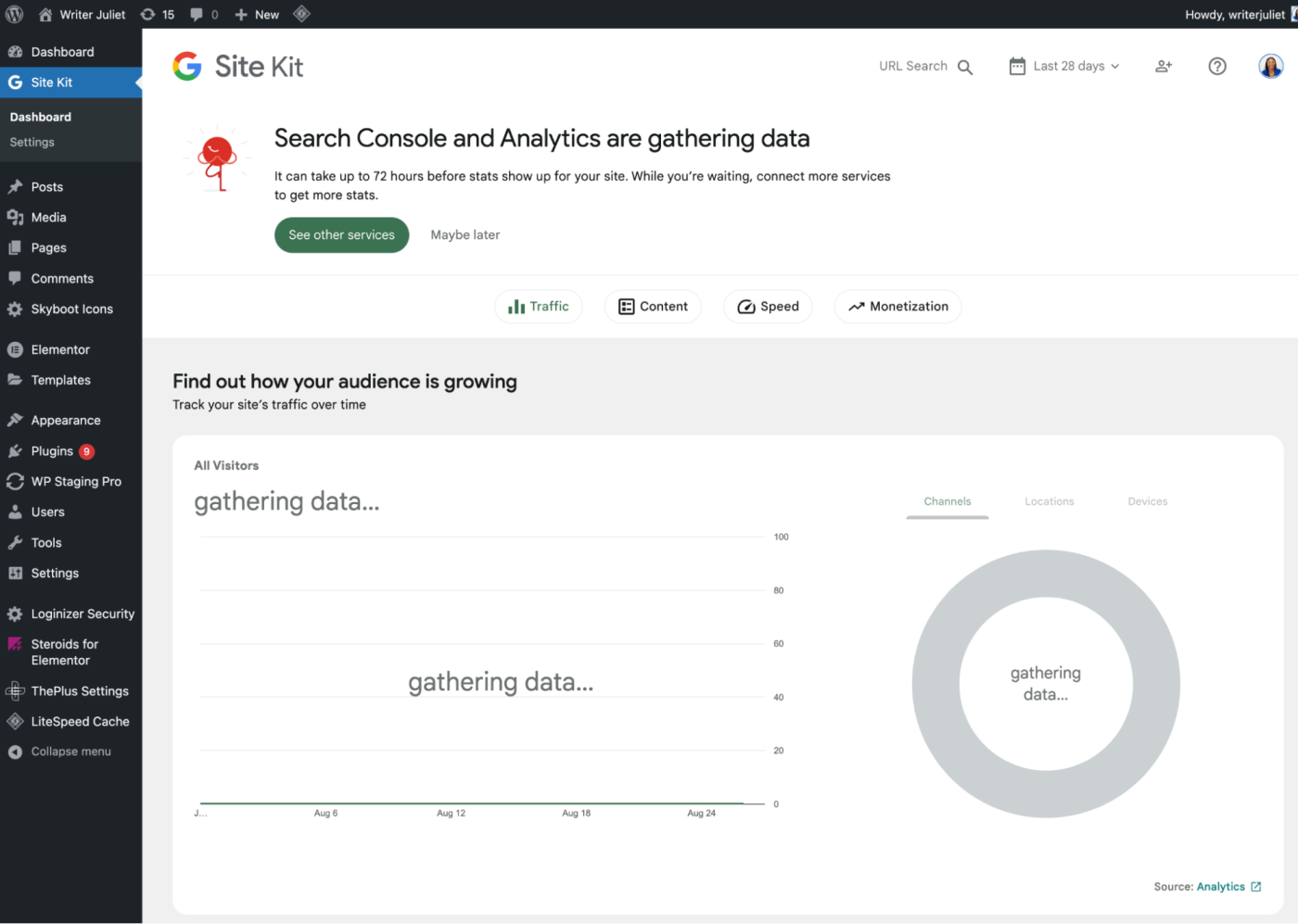Click the Aug 6 axis label
Image resolution: width=1298 pixels, height=924 pixels.
click(325, 813)
